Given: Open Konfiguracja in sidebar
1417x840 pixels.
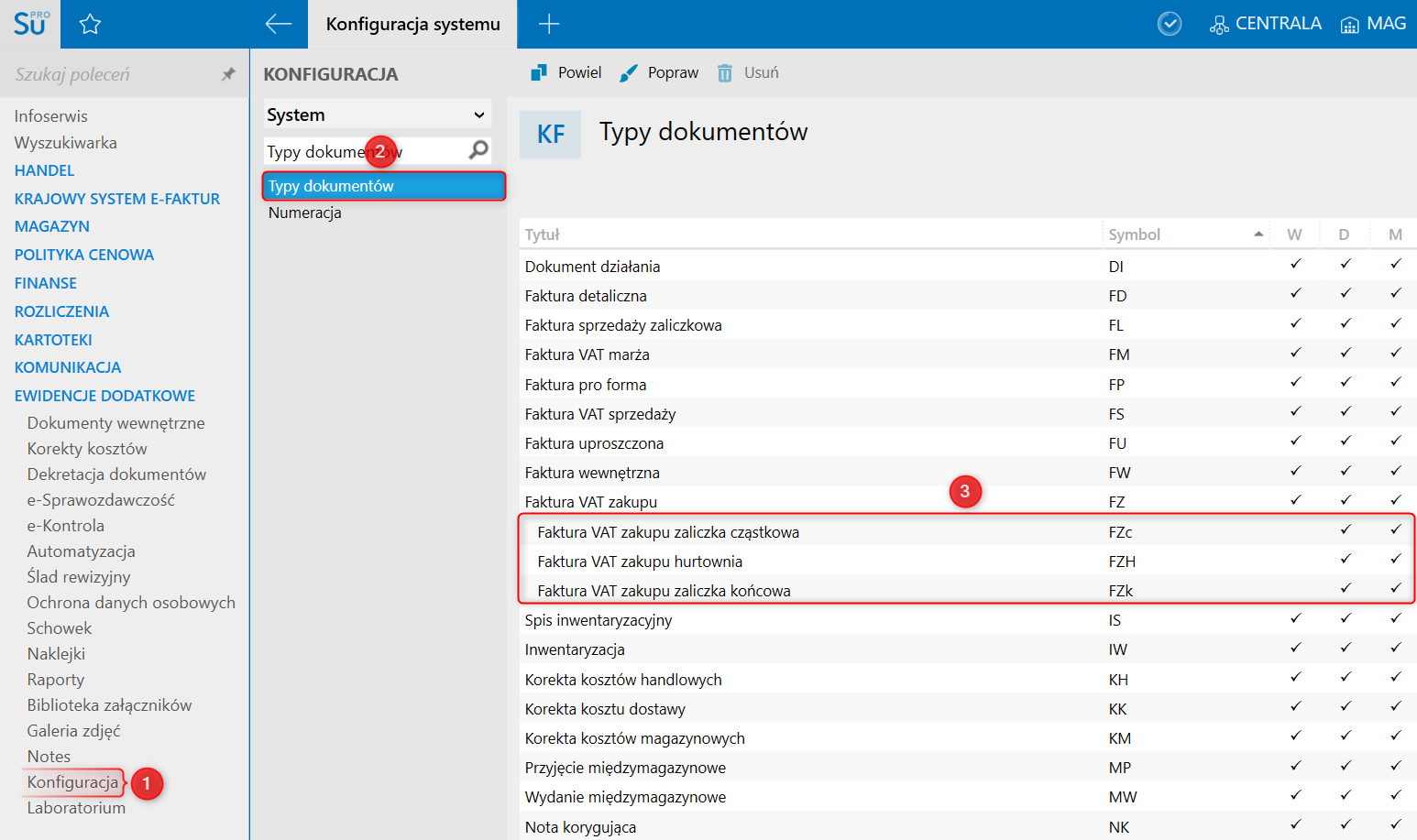Looking at the screenshot, I should [72, 782].
